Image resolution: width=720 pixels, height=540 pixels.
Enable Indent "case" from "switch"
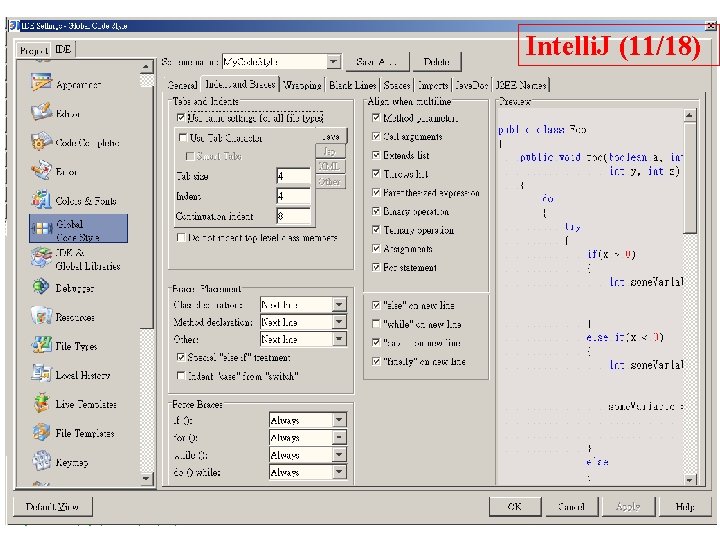click(181, 376)
